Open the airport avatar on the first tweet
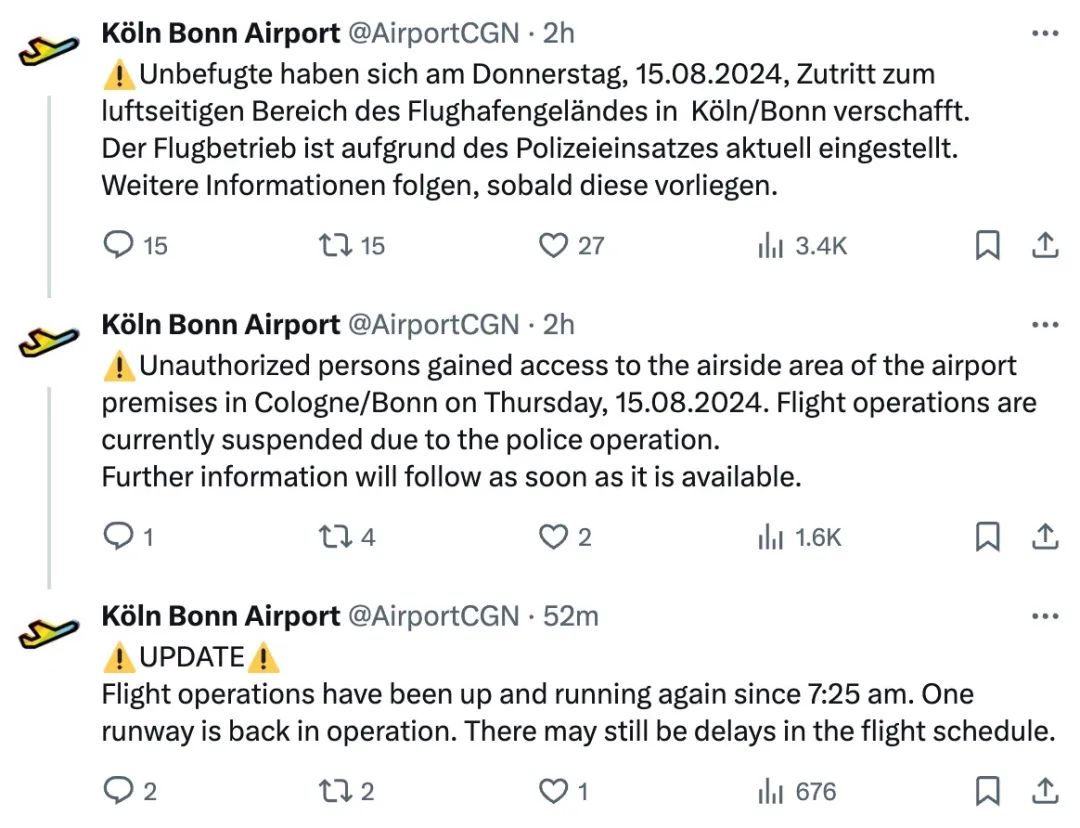Image resolution: width=1080 pixels, height=828 pixels. [x=48, y=48]
